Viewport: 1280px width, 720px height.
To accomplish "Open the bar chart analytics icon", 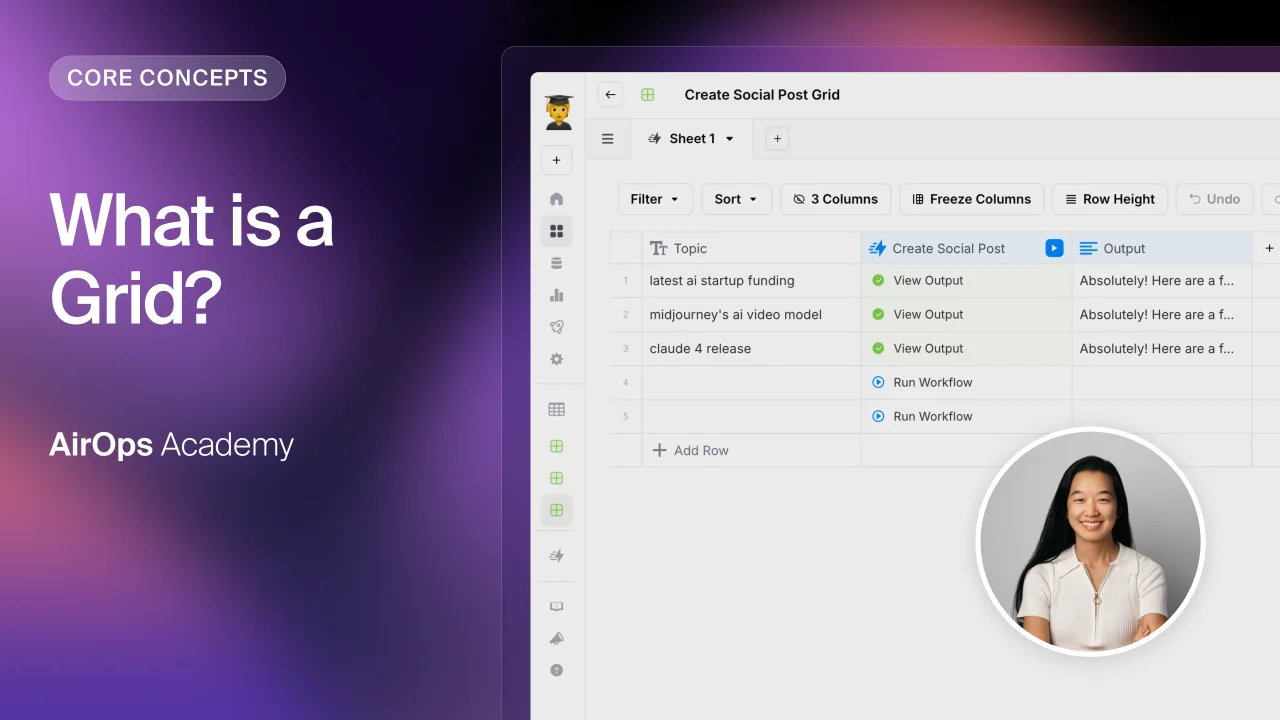I will (557, 295).
